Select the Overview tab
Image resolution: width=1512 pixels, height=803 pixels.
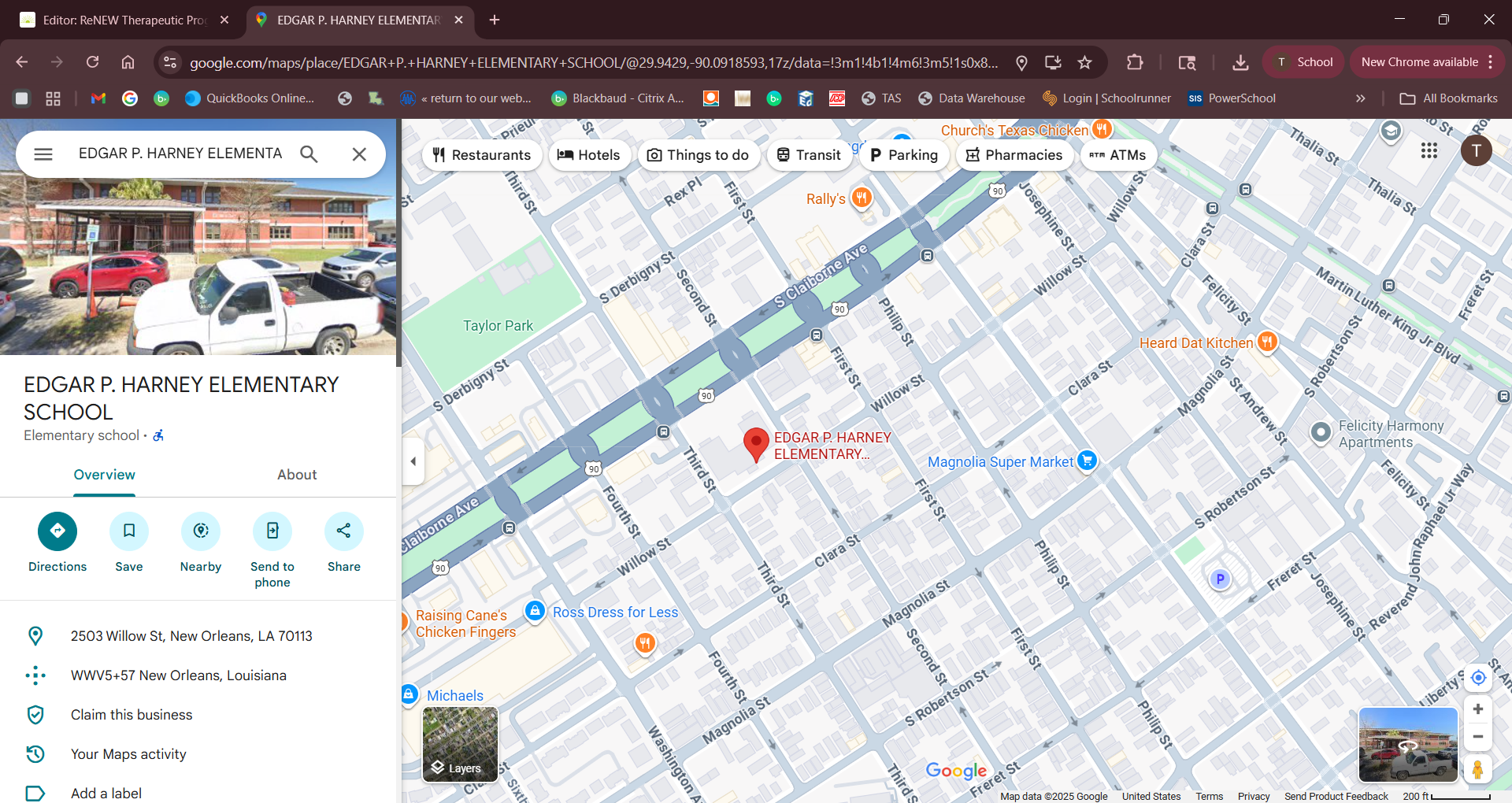105,475
